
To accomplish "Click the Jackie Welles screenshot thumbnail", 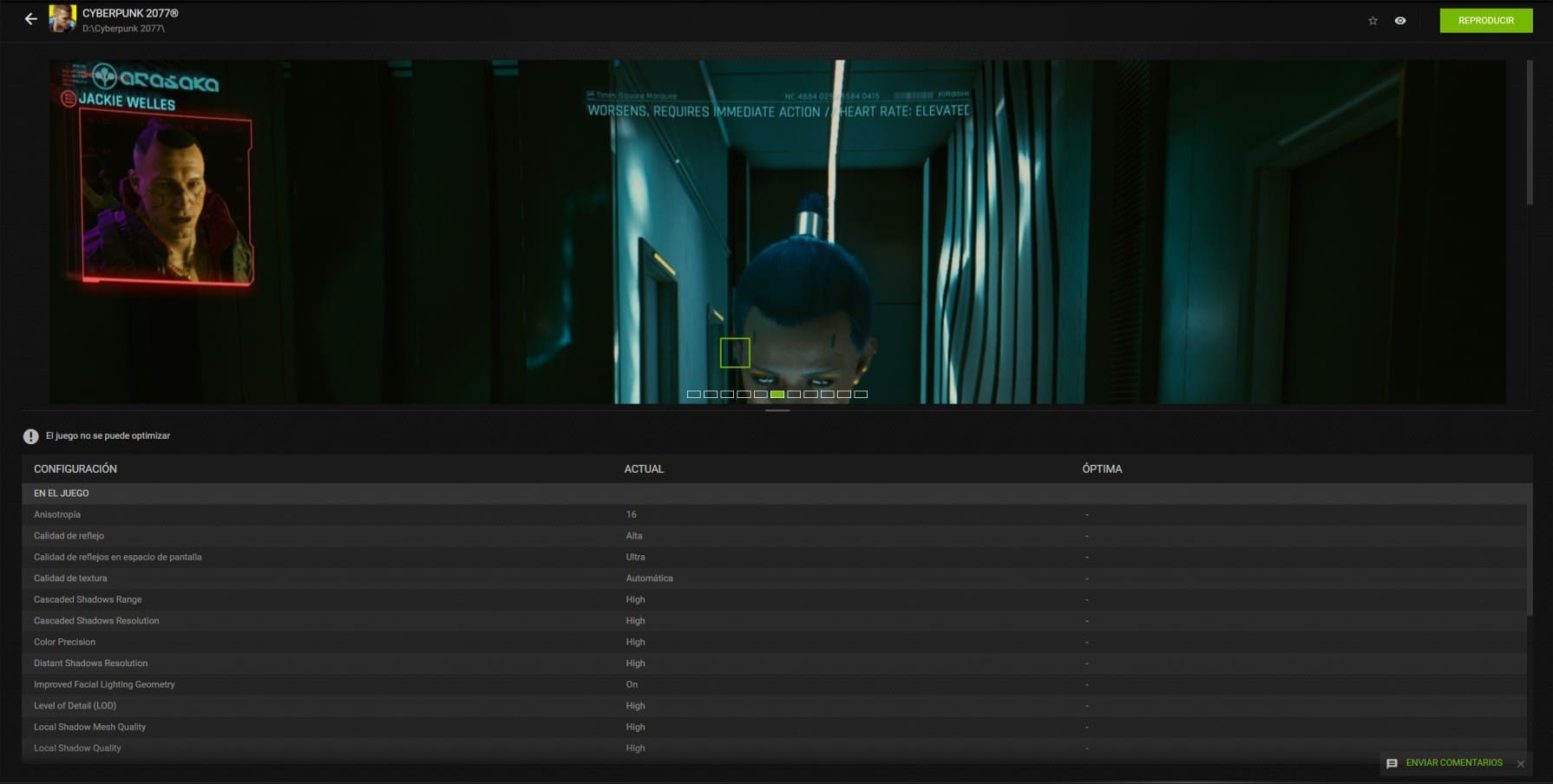I will [x=165, y=199].
